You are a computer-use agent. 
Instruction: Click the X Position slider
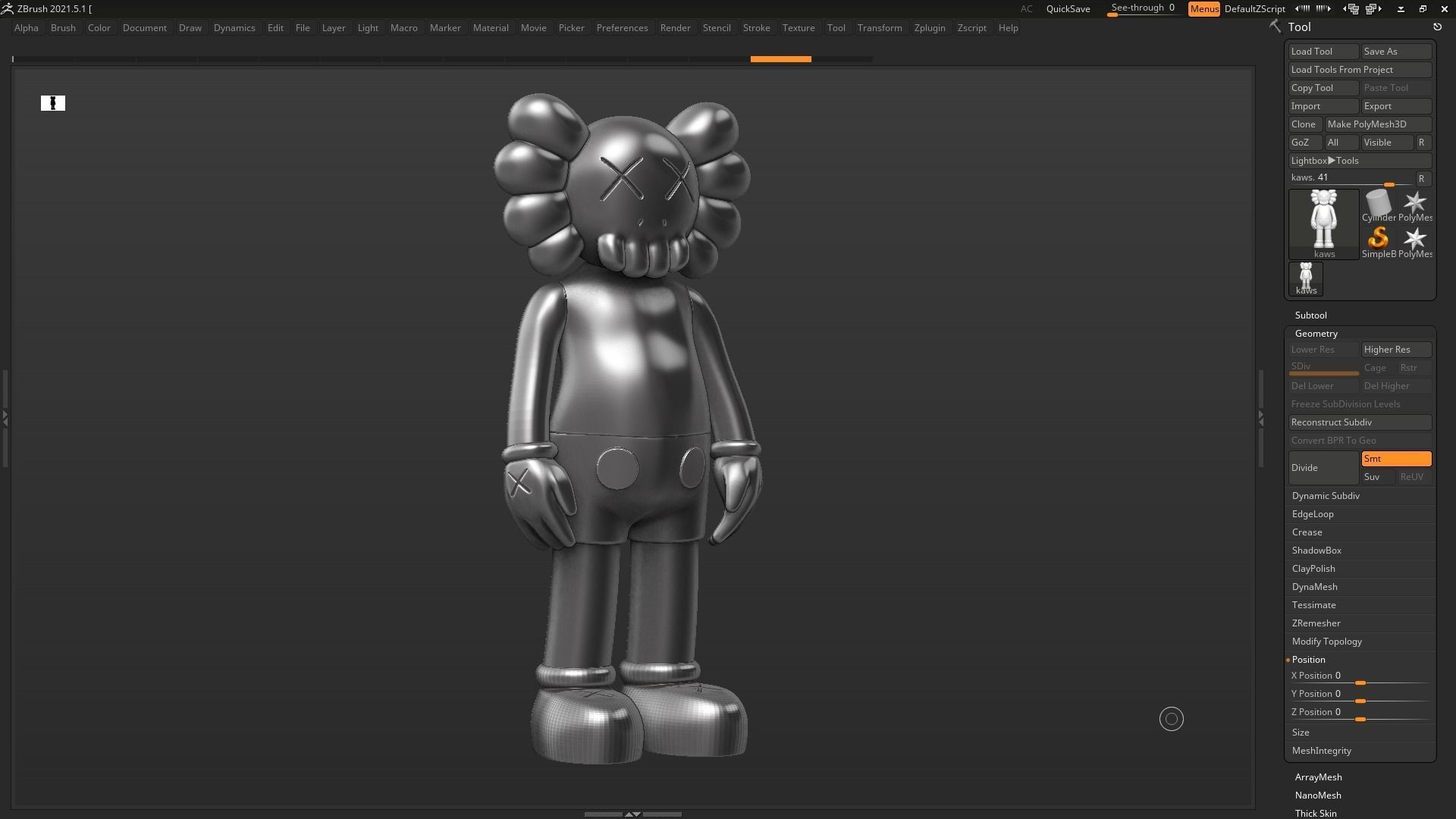pos(1360,676)
